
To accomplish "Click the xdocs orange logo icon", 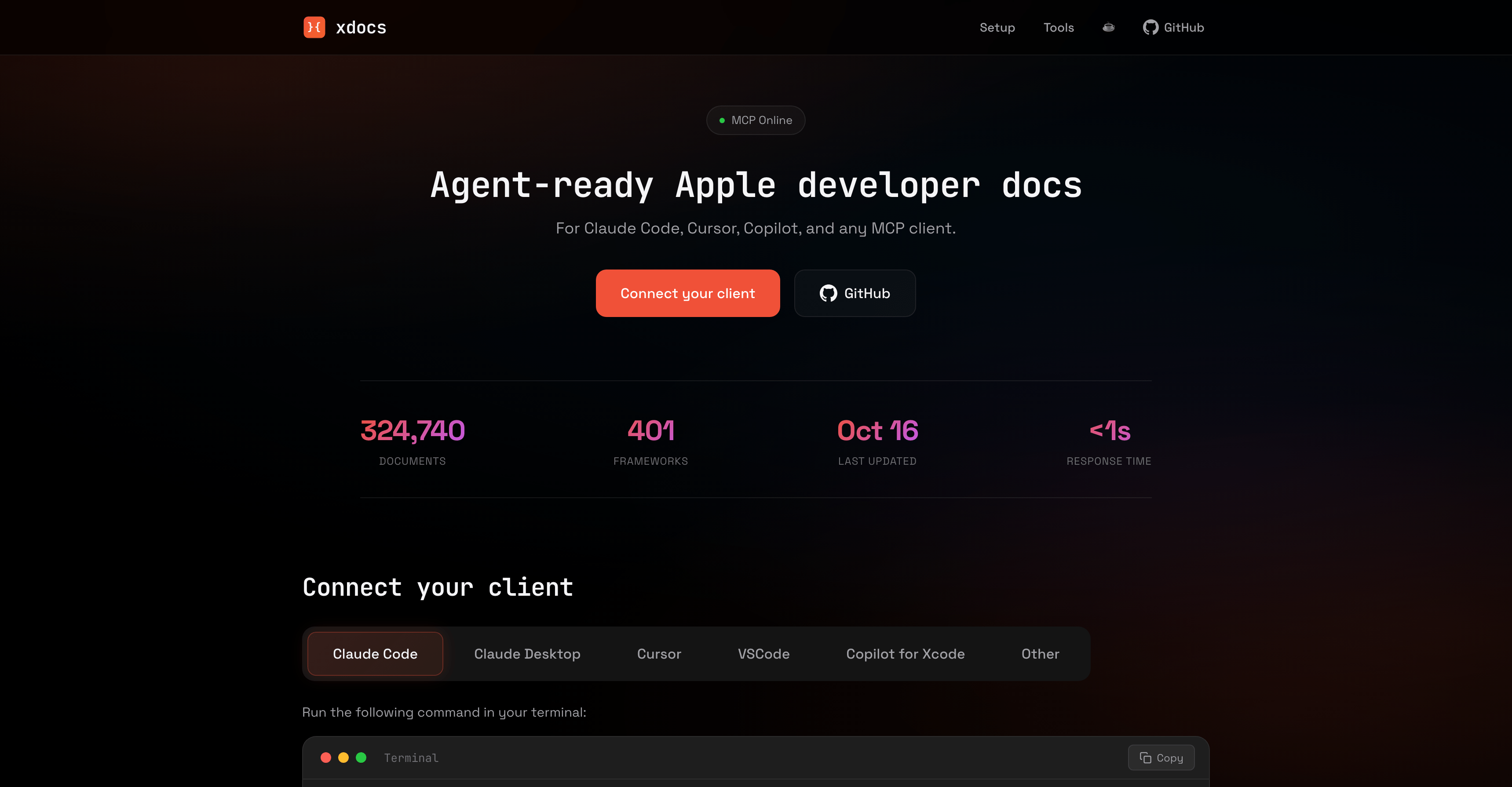I will point(314,27).
